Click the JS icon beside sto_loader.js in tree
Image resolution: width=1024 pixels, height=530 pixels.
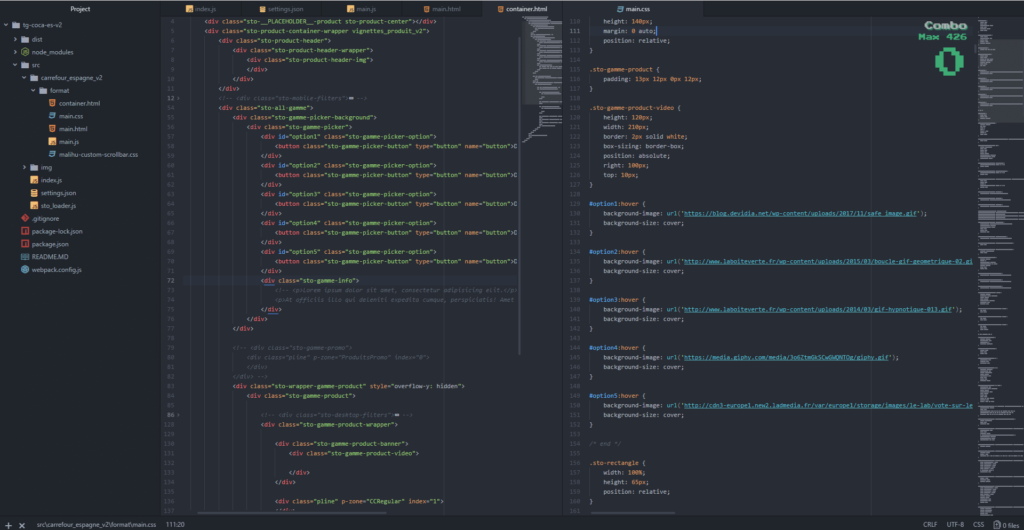[x=34, y=206]
